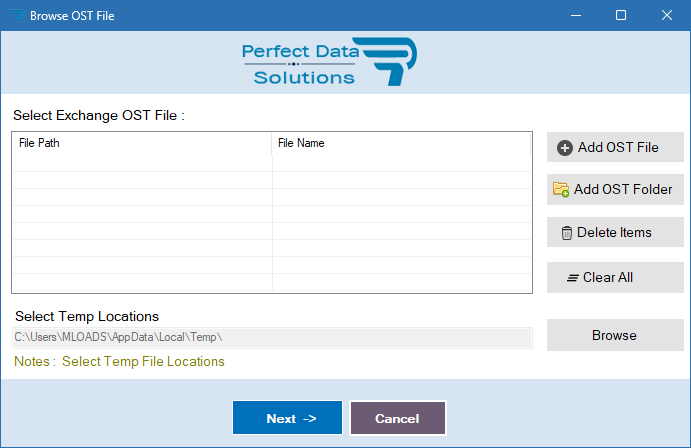Maximize the Browse OST File window
Viewport: 691px width, 448px height.
coord(621,15)
